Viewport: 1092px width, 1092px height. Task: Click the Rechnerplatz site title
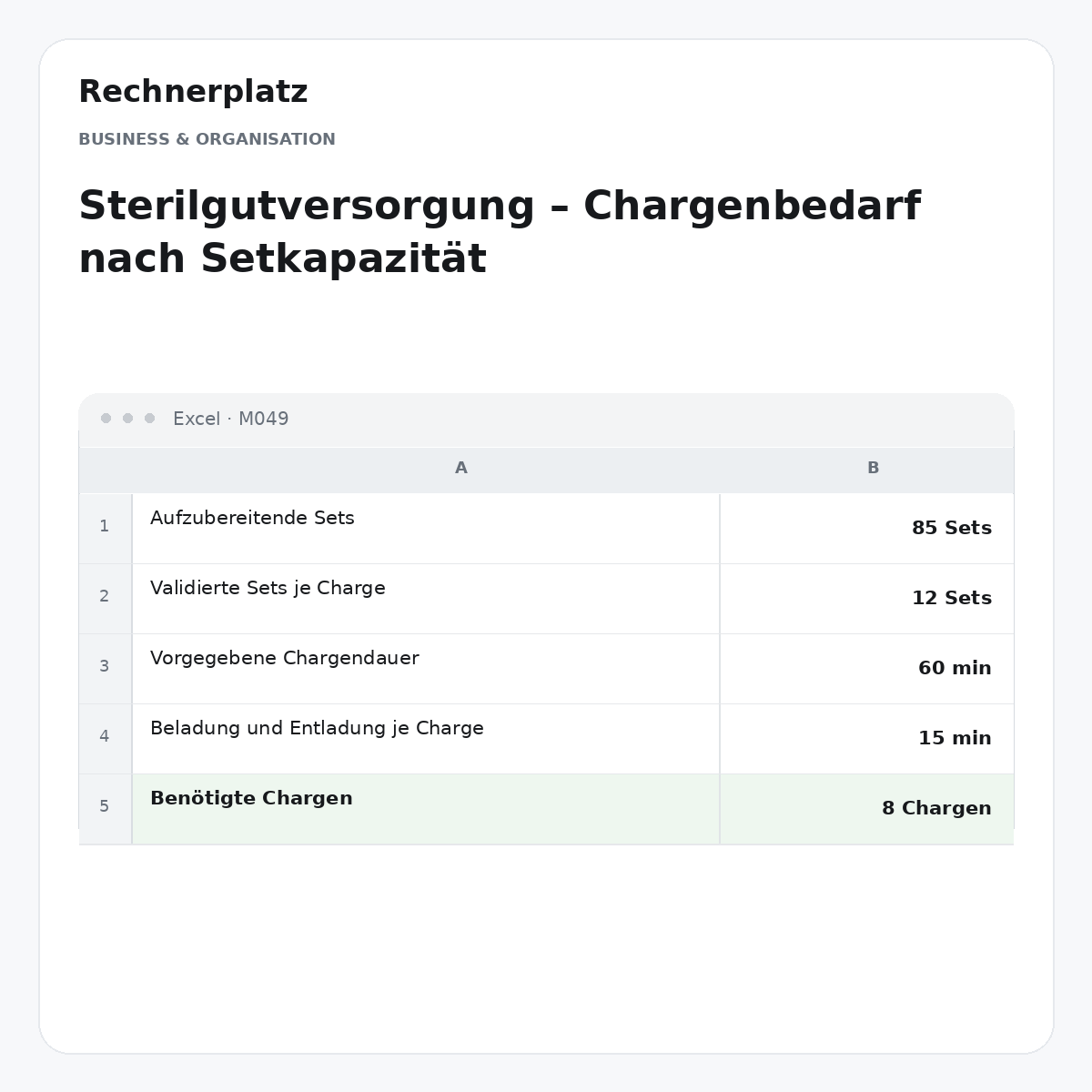(x=193, y=92)
